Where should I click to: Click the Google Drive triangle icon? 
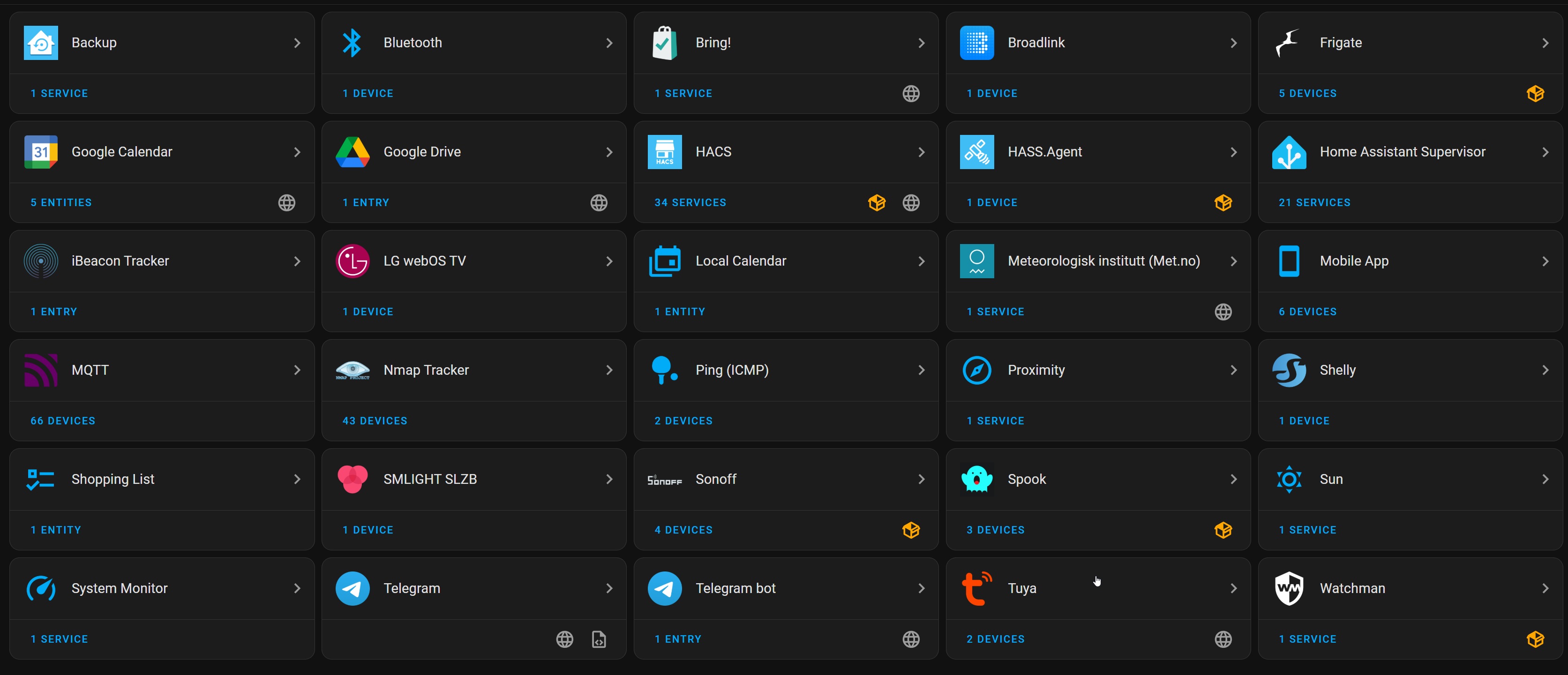click(x=353, y=152)
